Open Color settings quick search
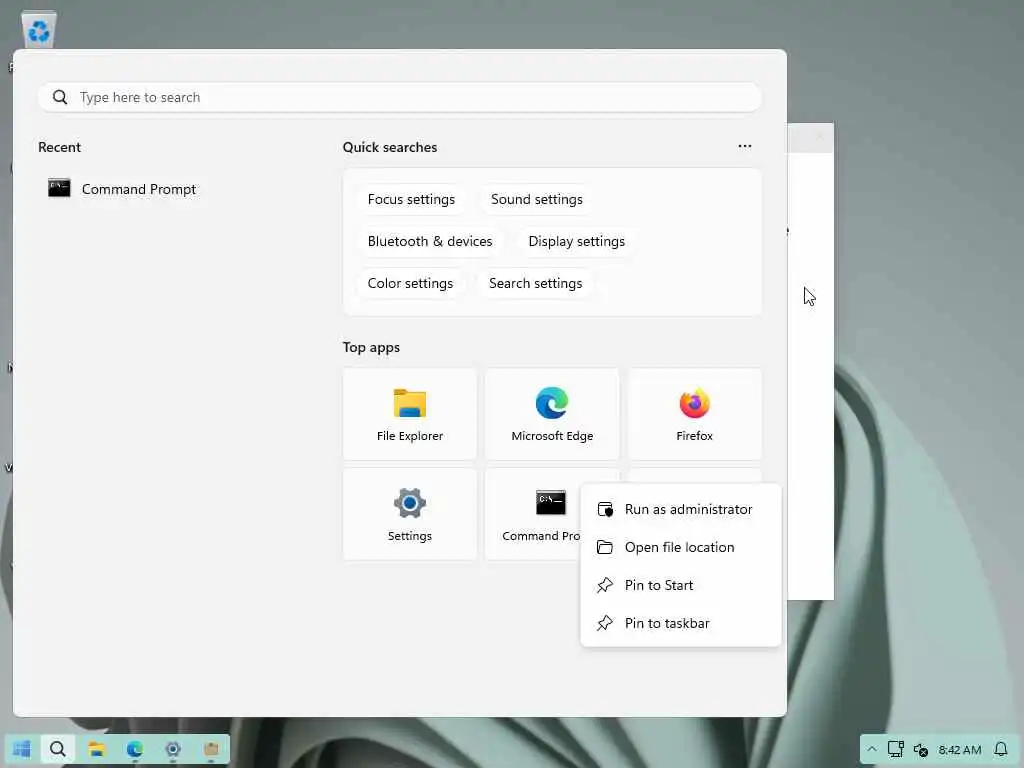Viewport: 1024px width, 768px height. pyautogui.click(x=410, y=283)
